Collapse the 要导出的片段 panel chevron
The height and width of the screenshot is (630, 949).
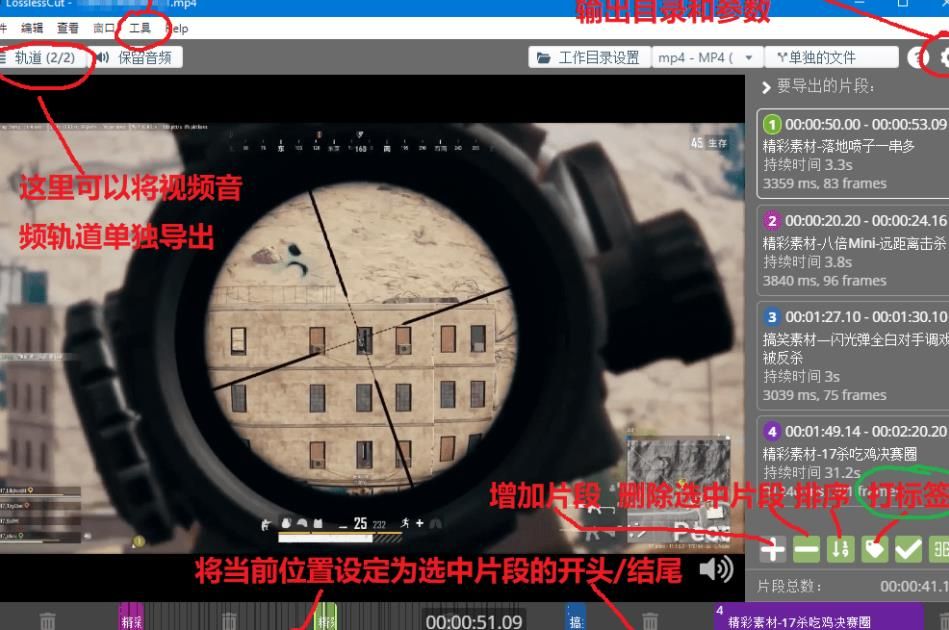tap(766, 87)
